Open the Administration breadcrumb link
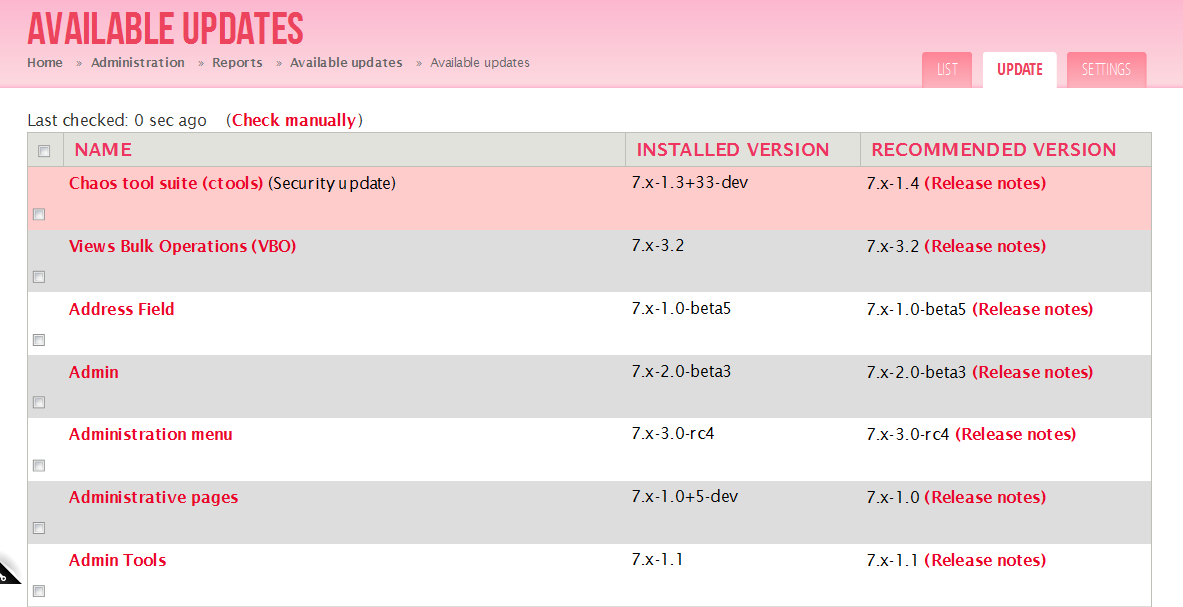The height and width of the screenshot is (607, 1183). pos(138,63)
